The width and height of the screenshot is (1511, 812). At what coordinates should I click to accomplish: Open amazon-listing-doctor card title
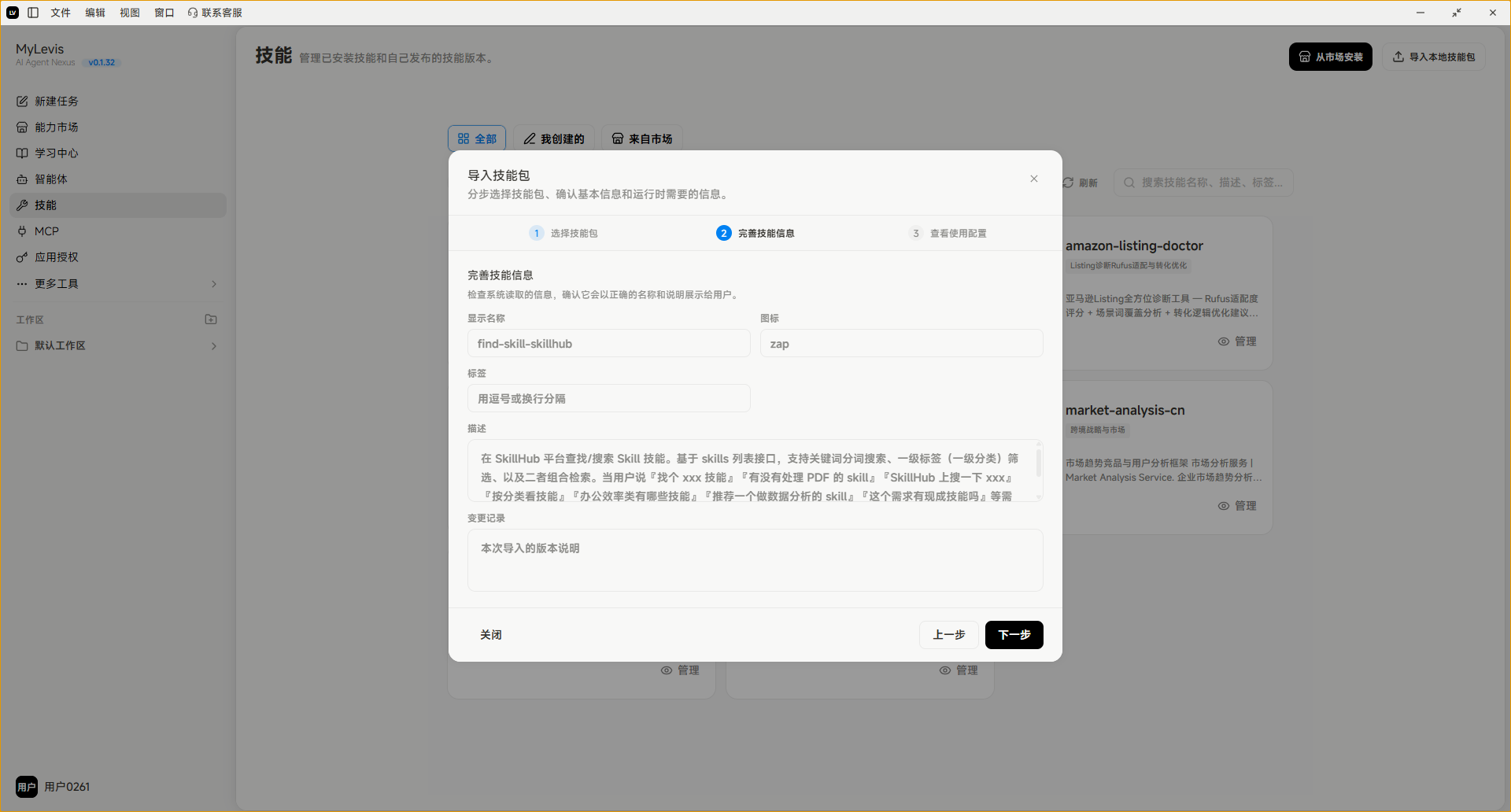tap(1134, 246)
